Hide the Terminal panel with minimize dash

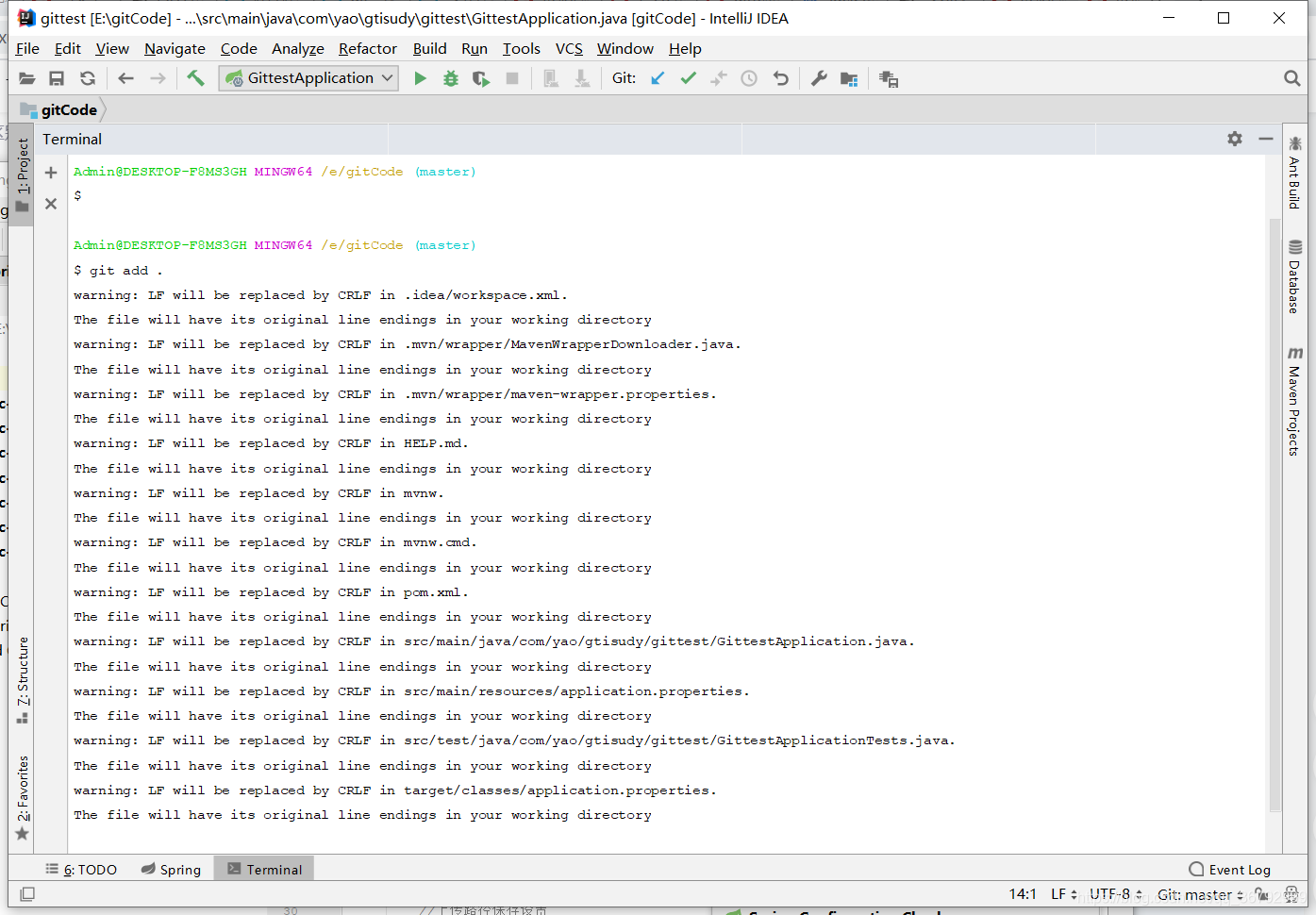[1266, 139]
